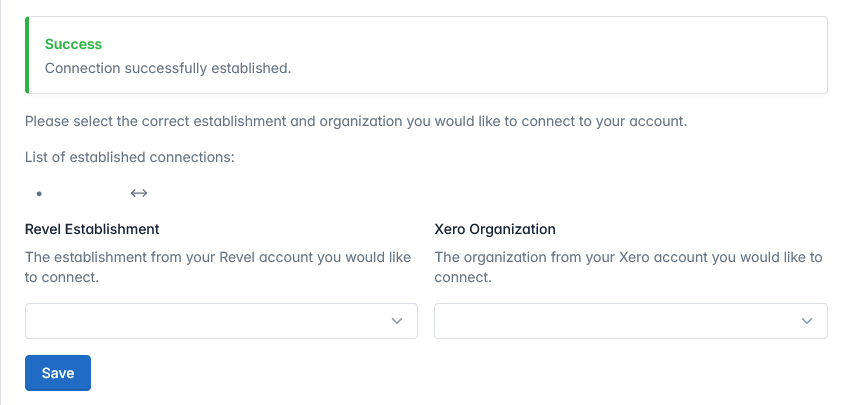The image size is (851, 405).
Task: Select the 'Connection successfully established.' message
Action: pos(168,69)
